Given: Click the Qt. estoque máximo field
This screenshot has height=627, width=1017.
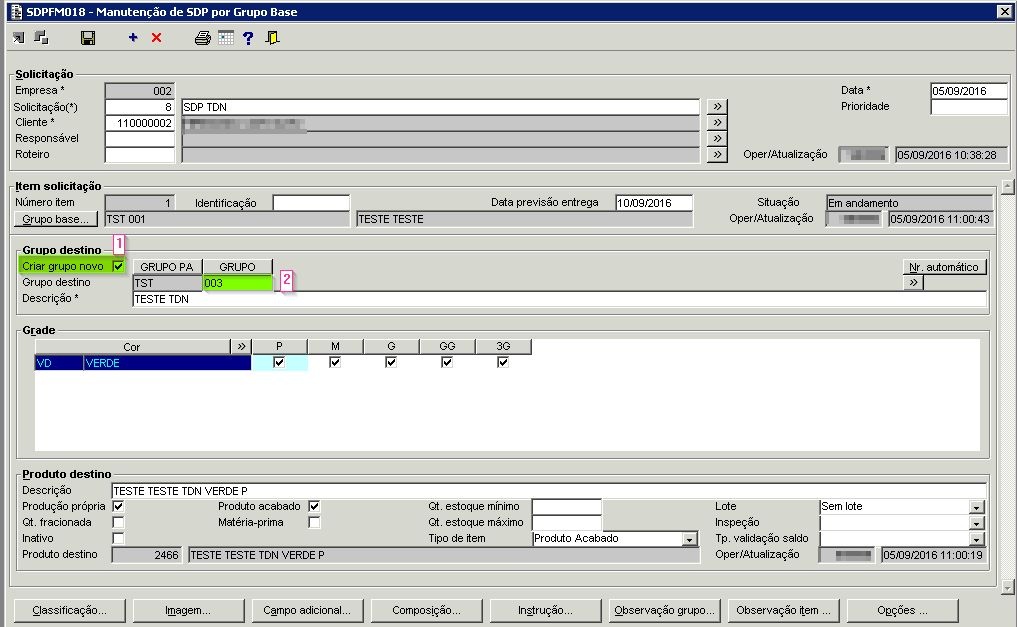Looking at the screenshot, I should click(567, 523).
